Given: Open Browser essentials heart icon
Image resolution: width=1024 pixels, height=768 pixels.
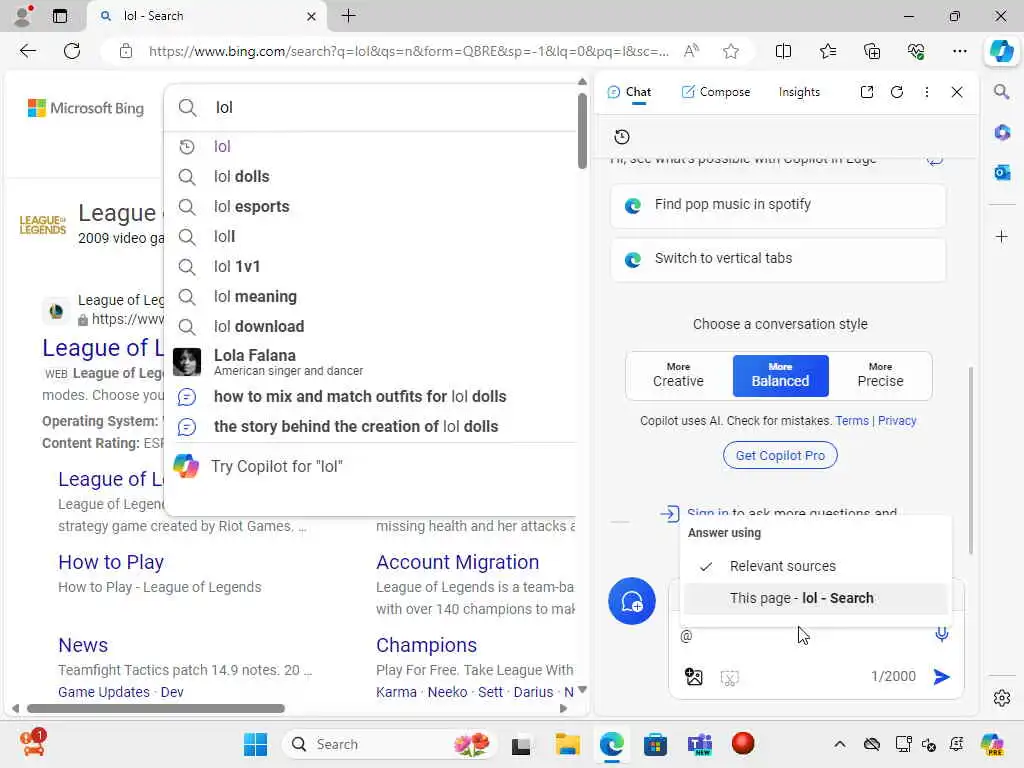Looking at the screenshot, I should [916, 51].
